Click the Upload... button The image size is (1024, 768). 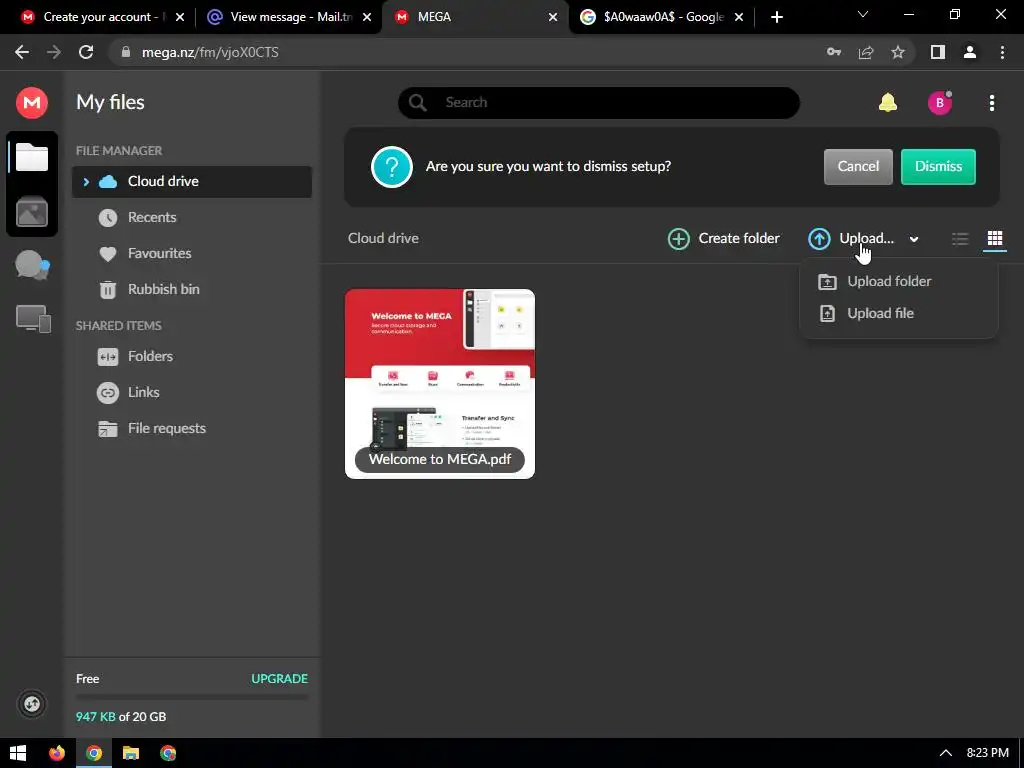(x=851, y=238)
